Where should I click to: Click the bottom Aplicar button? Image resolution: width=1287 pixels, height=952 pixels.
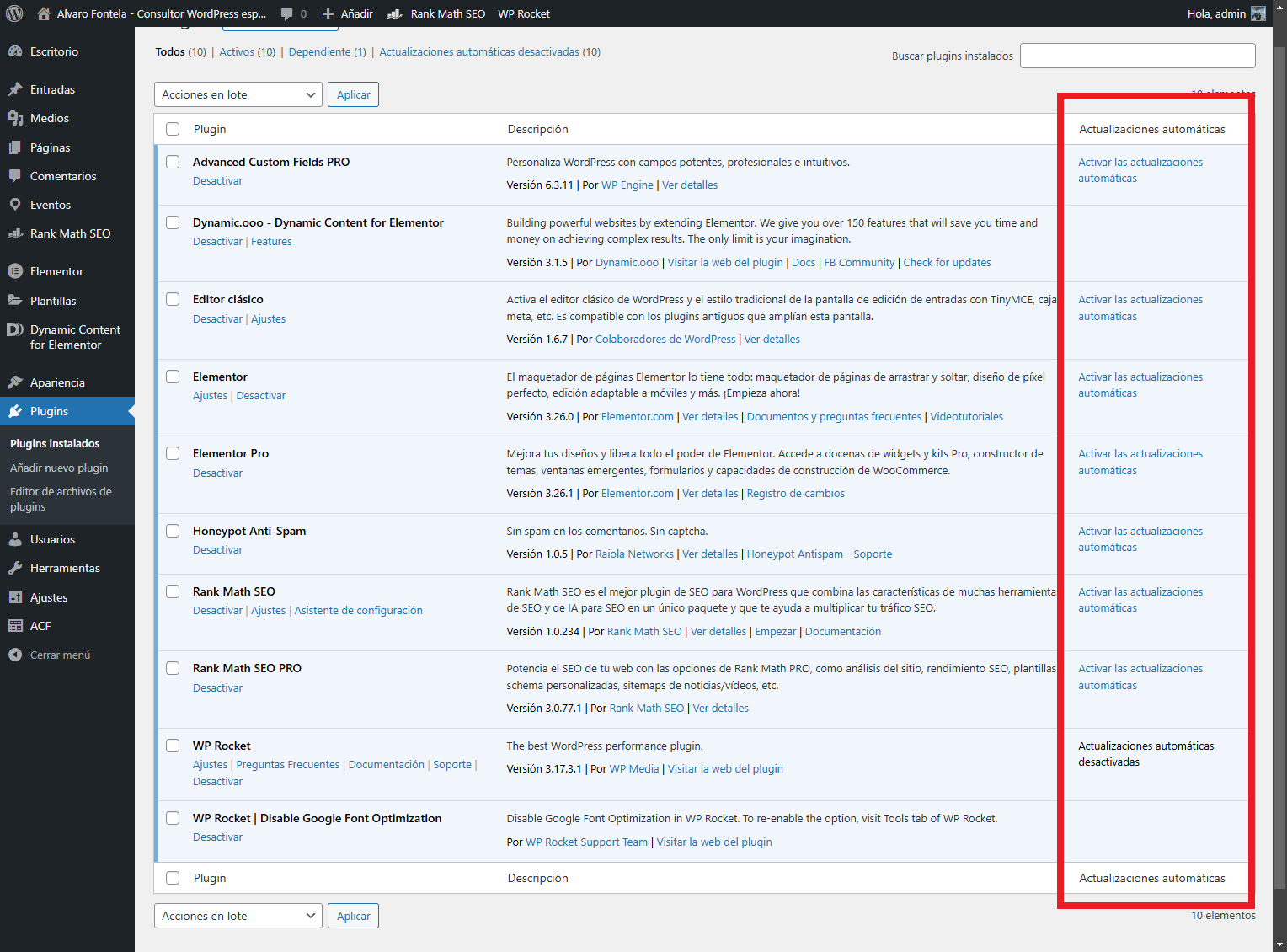[353, 916]
